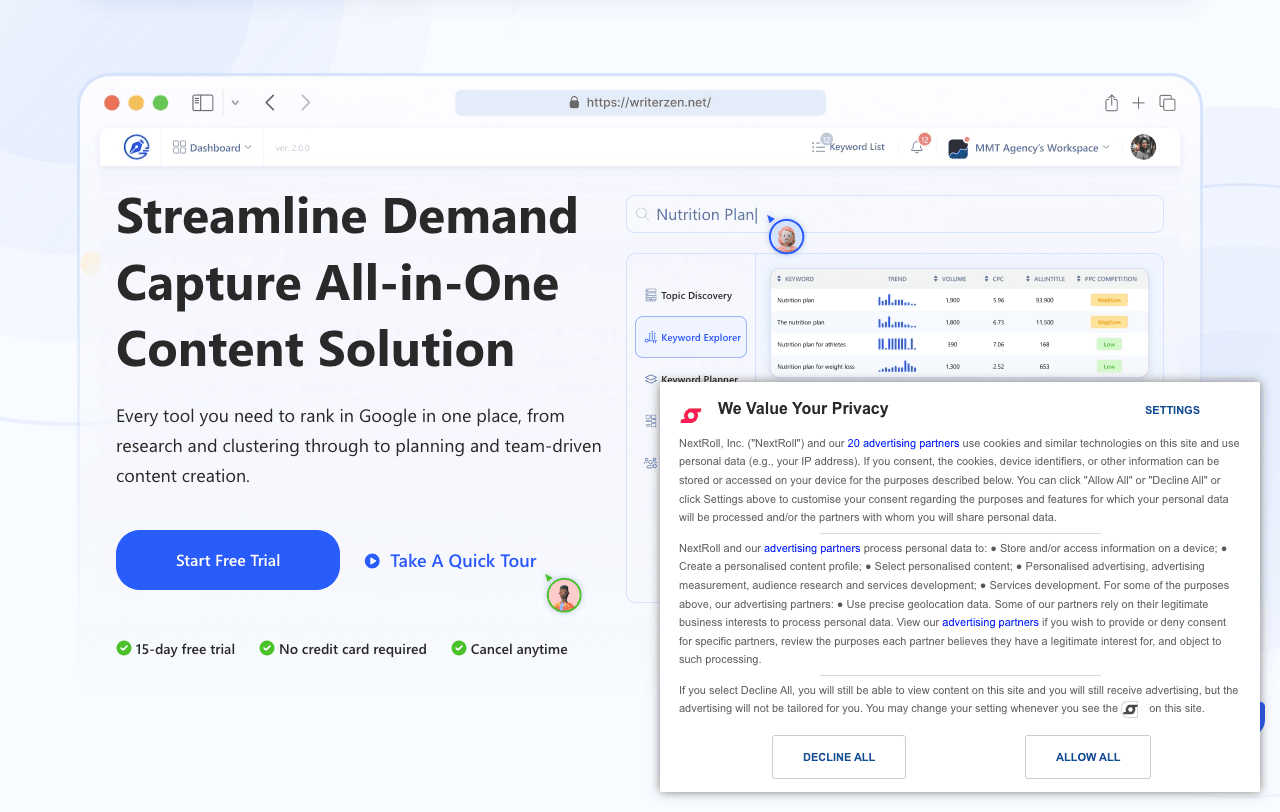
Task: Click the 'The nutrition plan' keyword row
Action: 960,322
